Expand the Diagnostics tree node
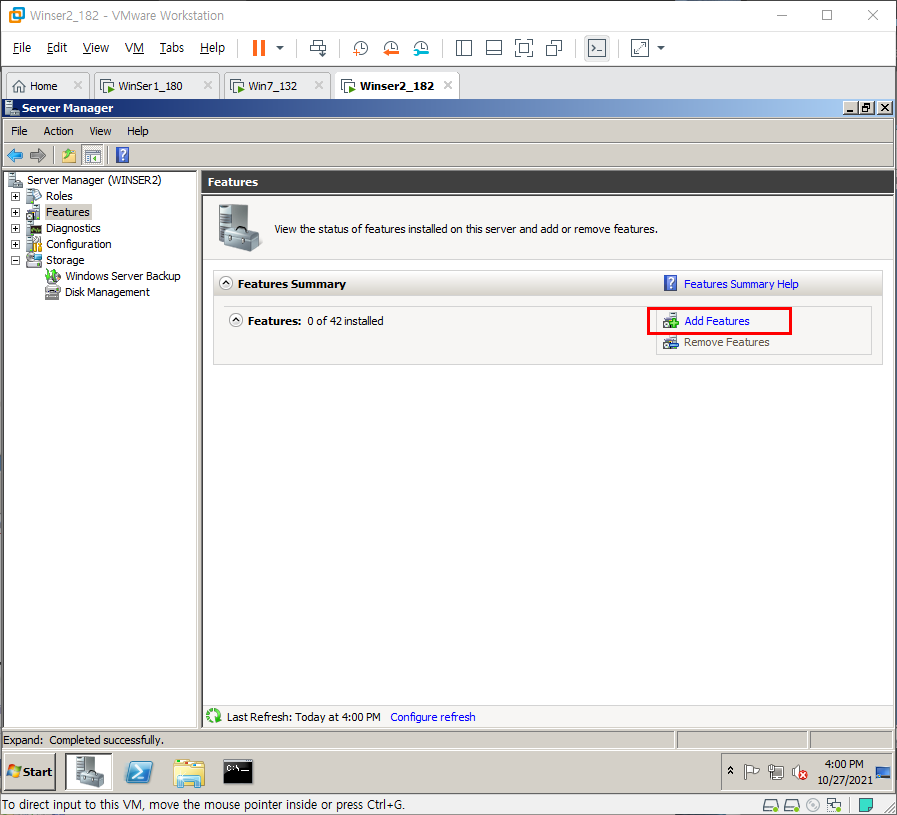This screenshot has width=897, height=815. (15, 228)
